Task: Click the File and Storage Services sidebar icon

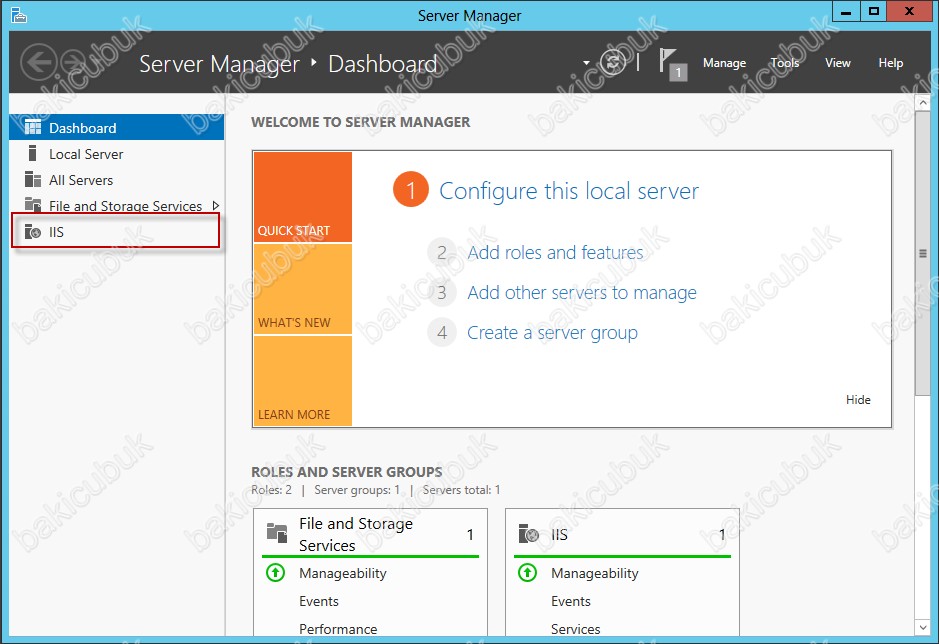Action: point(33,205)
